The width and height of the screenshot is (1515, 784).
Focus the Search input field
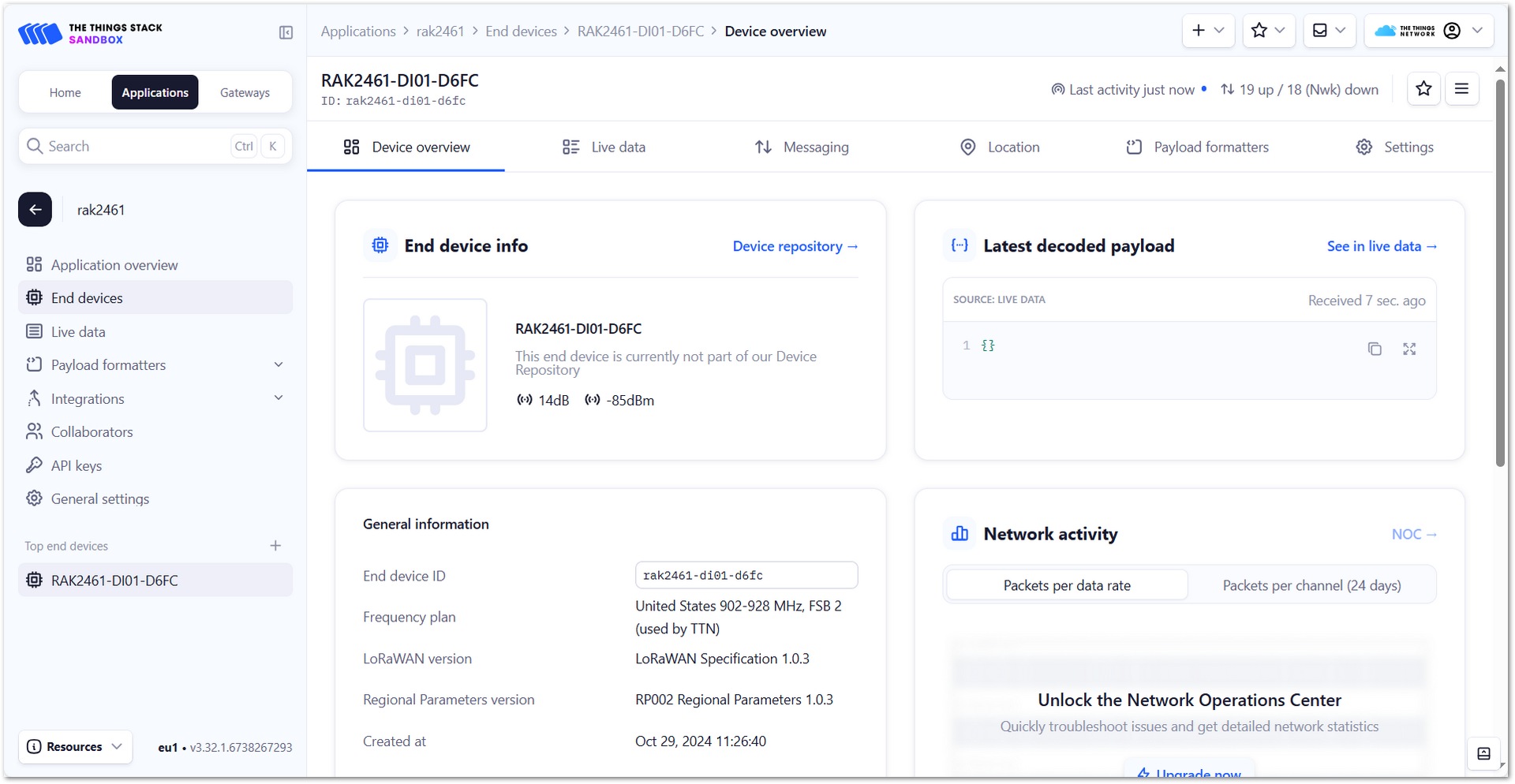155,146
